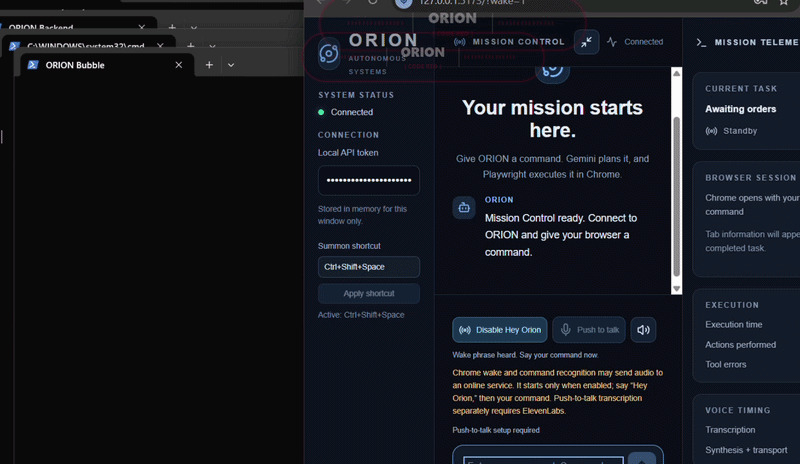Image resolution: width=800 pixels, height=464 pixels.
Task: Click the "Local API token" label
Action: tap(348, 153)
